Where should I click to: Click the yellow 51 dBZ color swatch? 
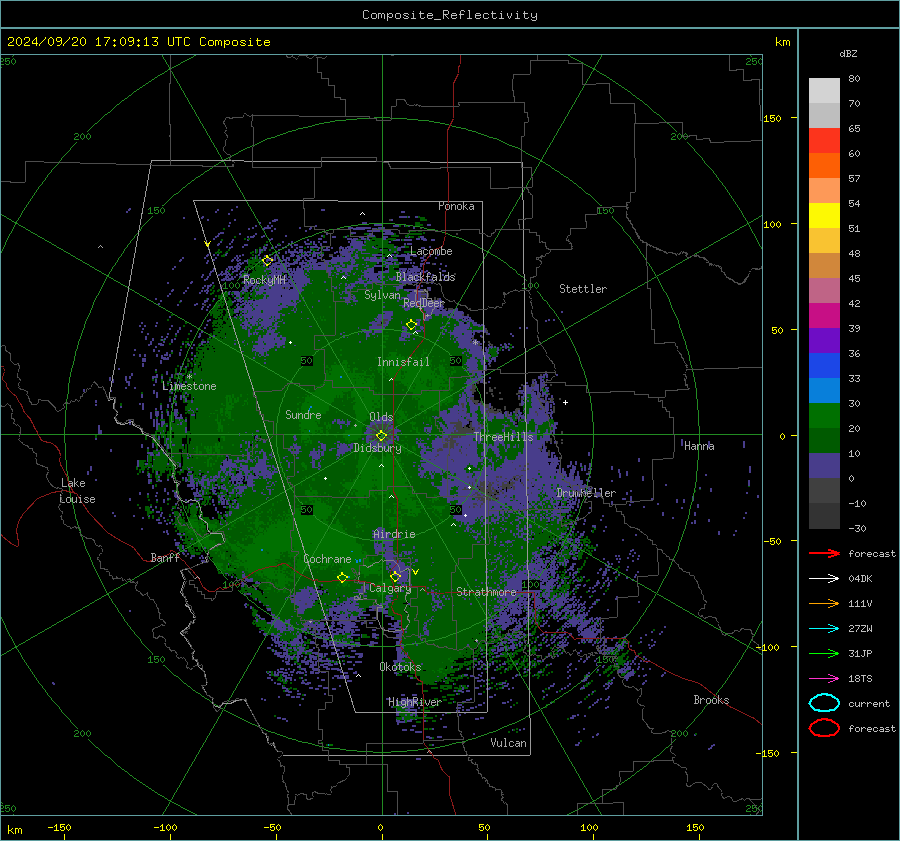824,215
